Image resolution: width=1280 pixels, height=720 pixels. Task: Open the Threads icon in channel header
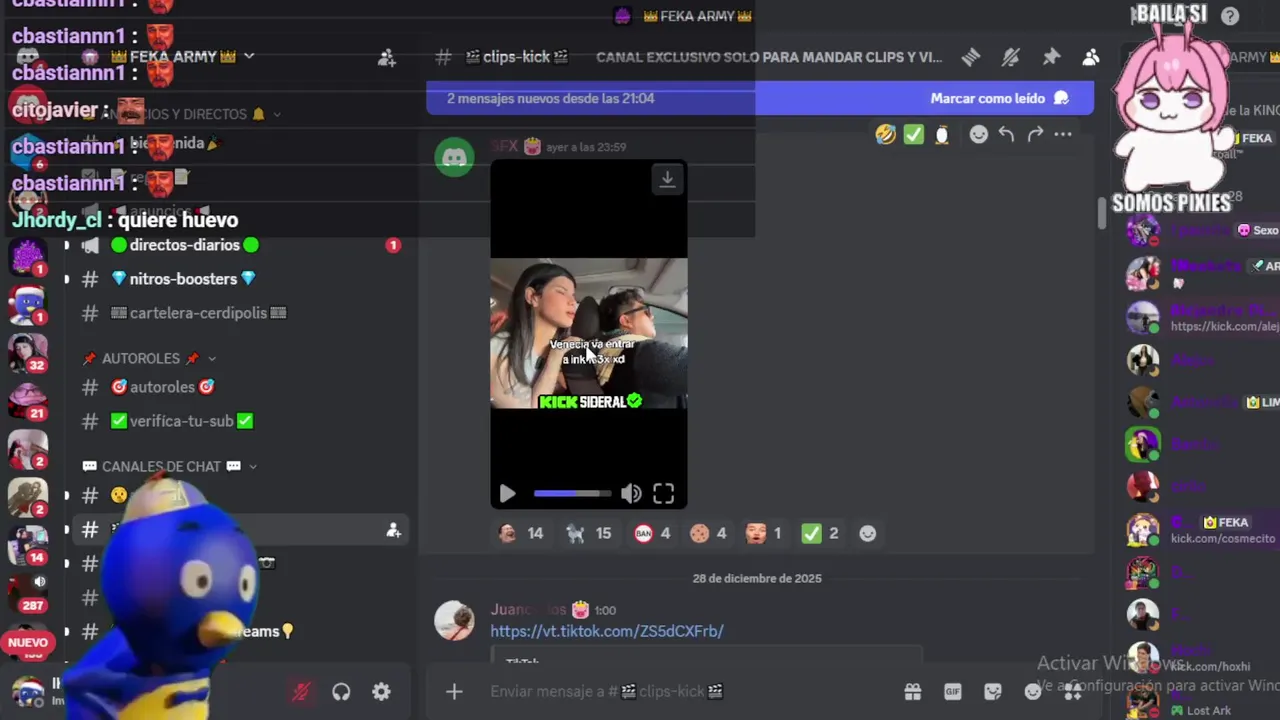pos(970,57)
